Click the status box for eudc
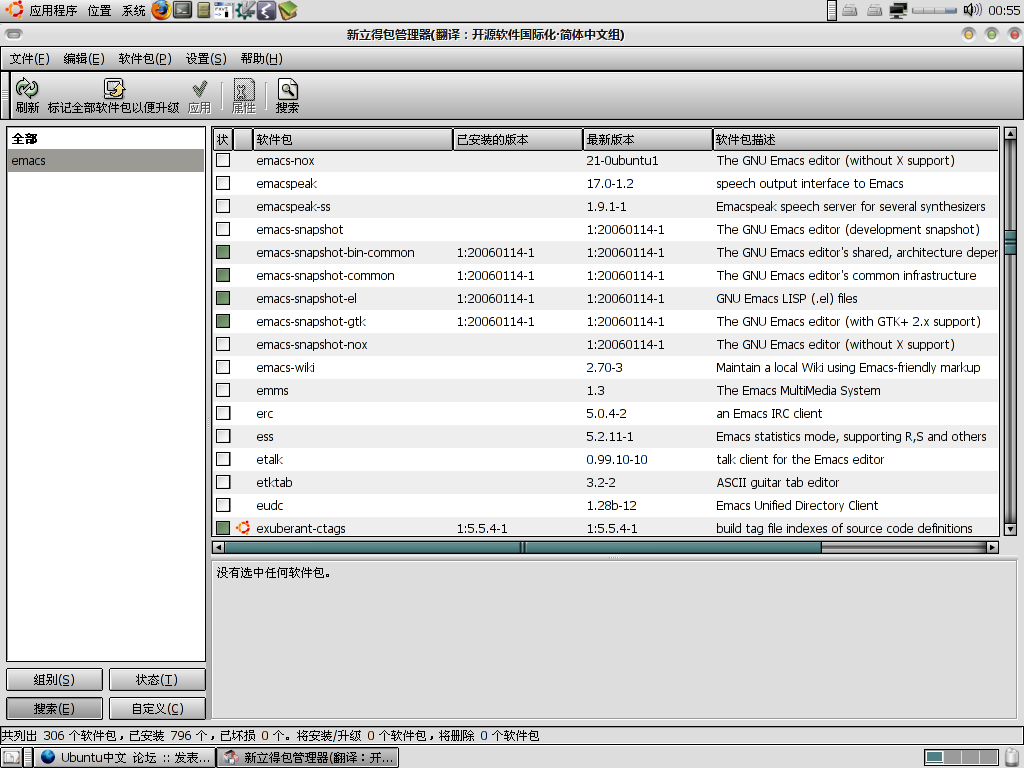1024x768 pixels. [223, 505]
